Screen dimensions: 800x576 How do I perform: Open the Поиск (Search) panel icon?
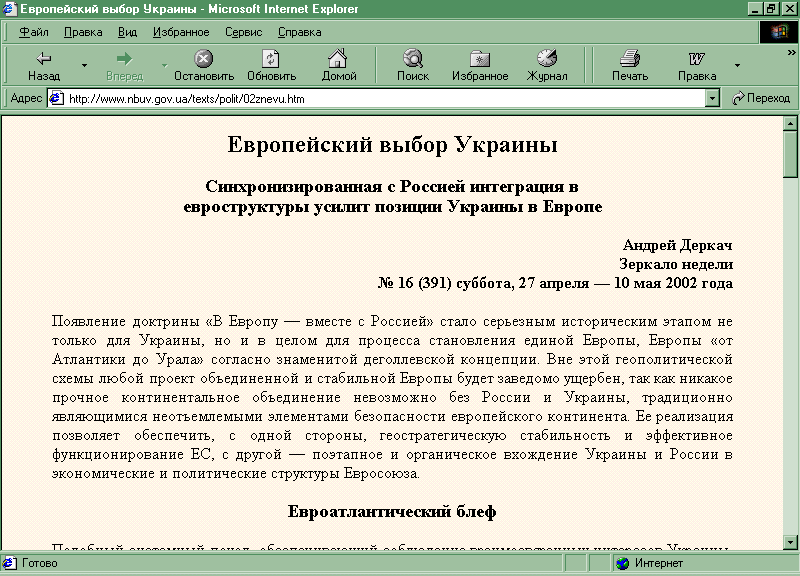coord(412,59)
